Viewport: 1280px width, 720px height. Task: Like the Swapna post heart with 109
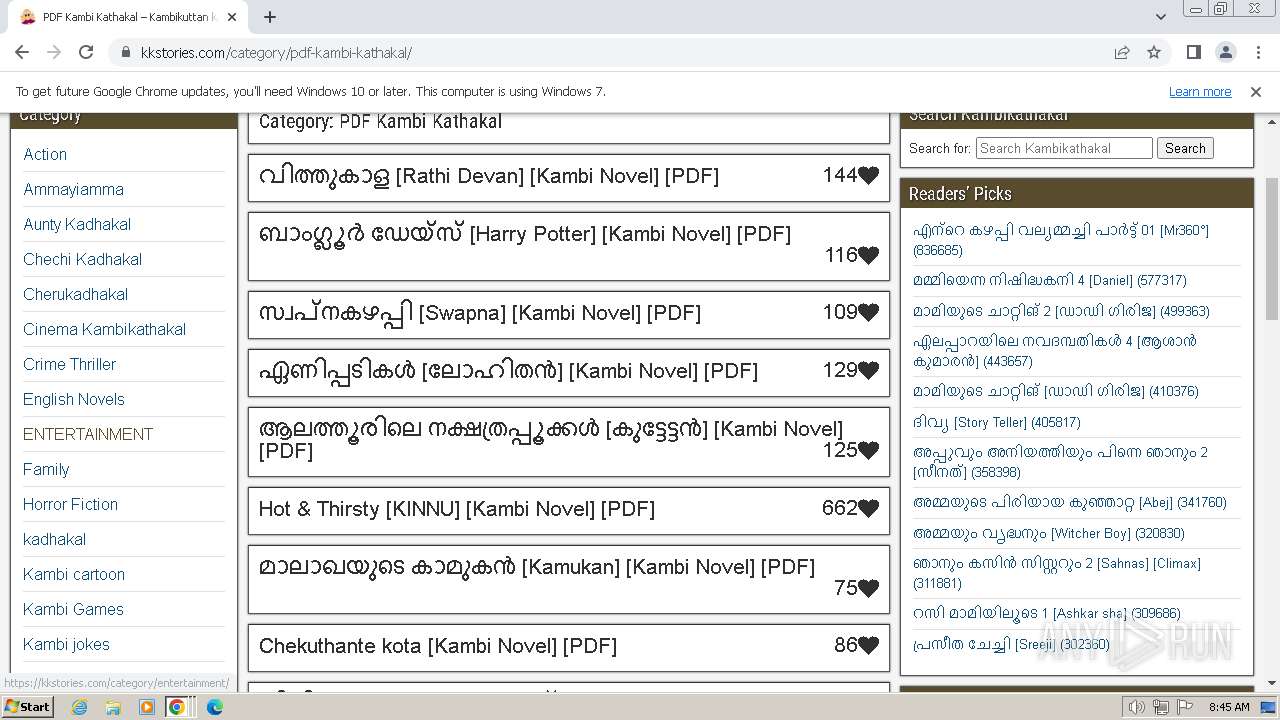(869, 312)
